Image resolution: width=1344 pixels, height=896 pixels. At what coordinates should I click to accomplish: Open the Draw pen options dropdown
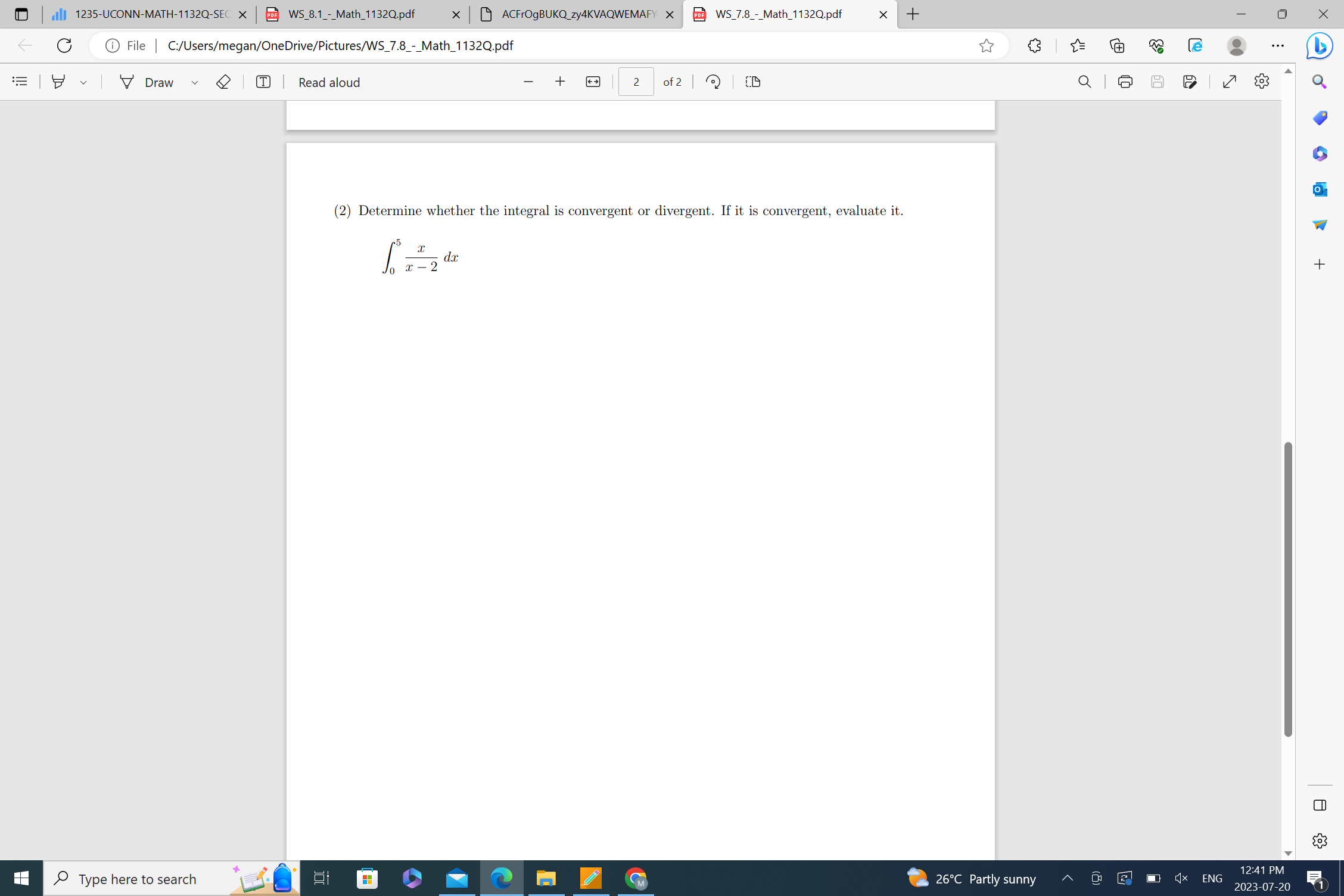[x=194, y=82]
